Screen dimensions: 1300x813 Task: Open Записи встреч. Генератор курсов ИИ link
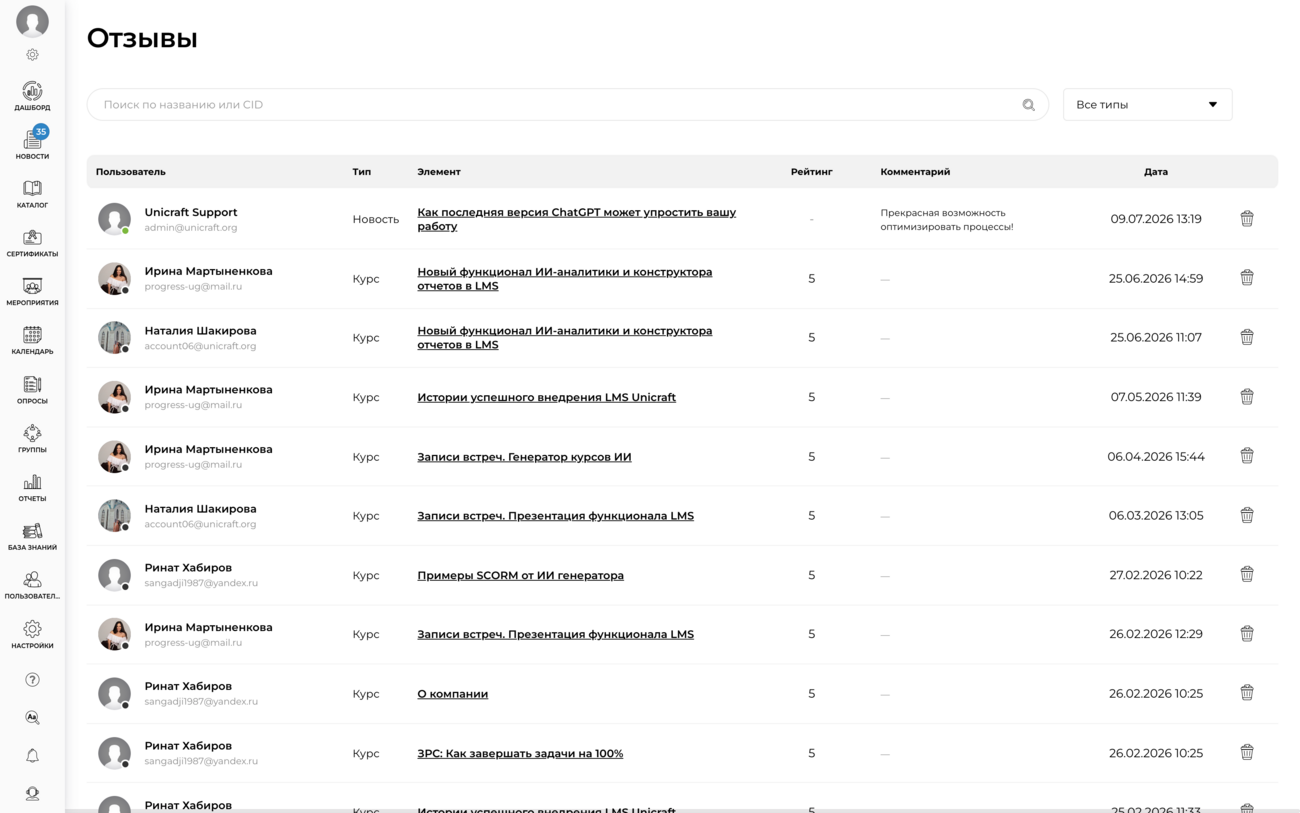point(524,457)
